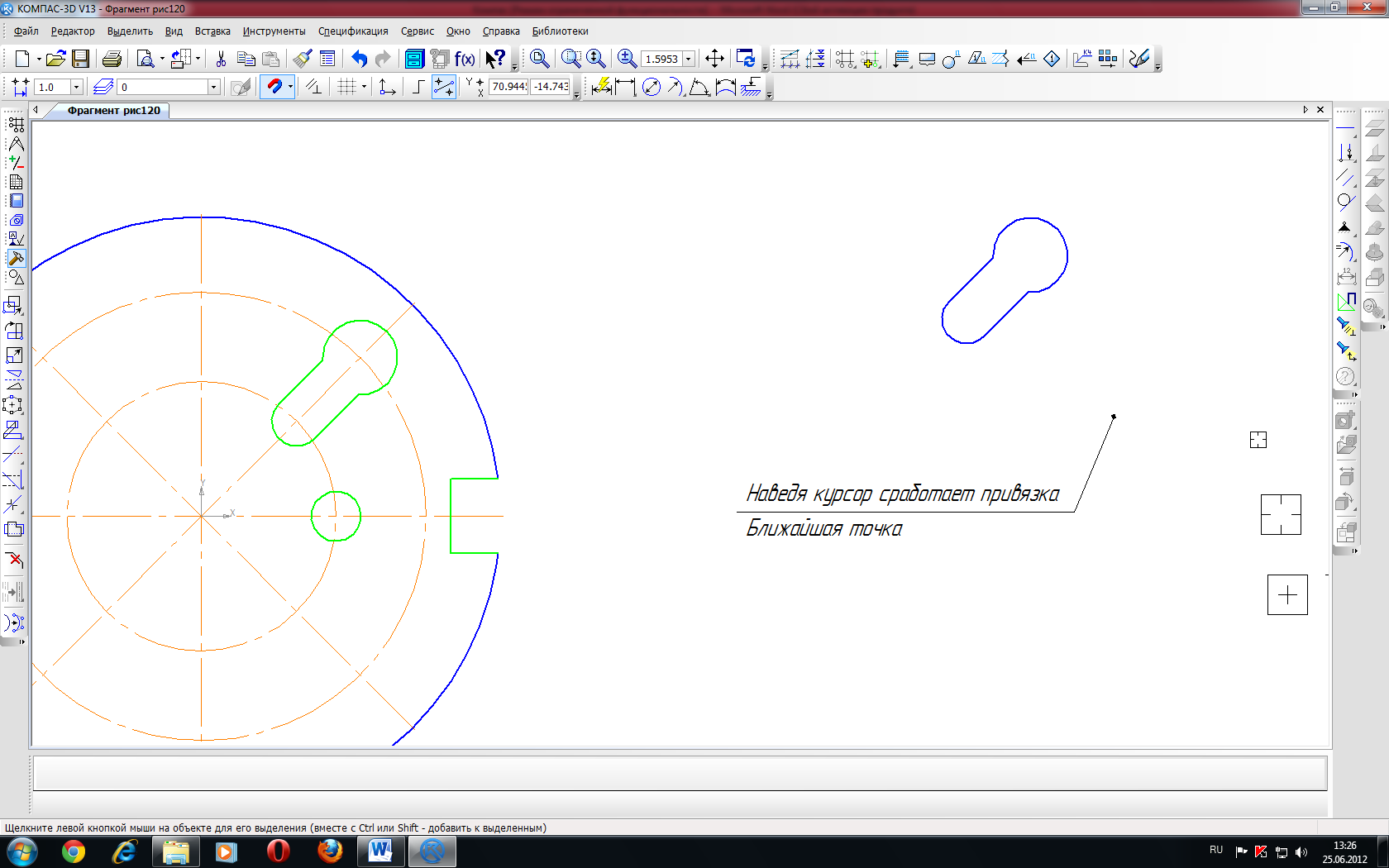Image resolution: width=1389 pixels, height=868 pixels.
Task: Open the variables f(x) panel
Action: coord(465,59)
